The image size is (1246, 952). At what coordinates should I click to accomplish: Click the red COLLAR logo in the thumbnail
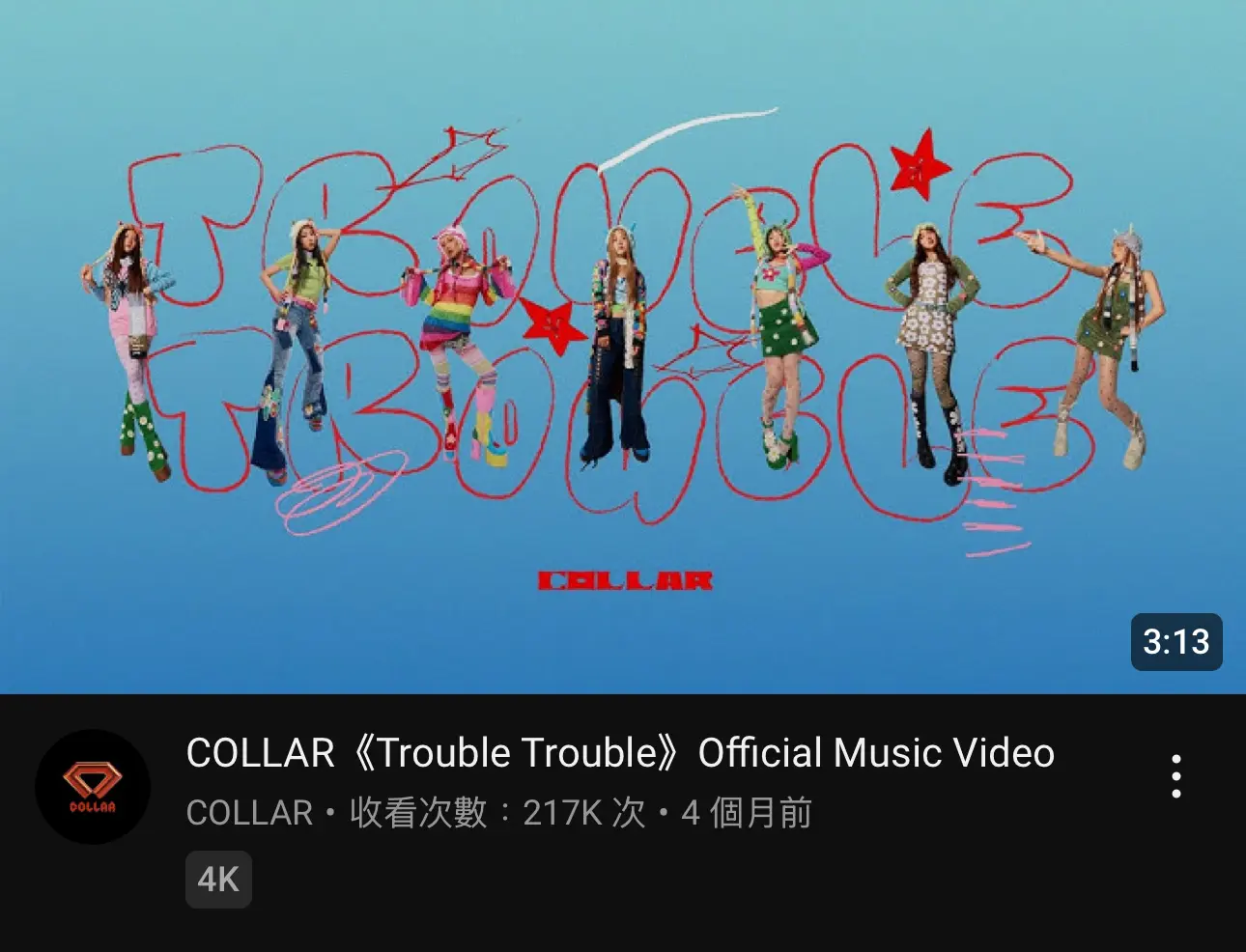coord(625,581)
